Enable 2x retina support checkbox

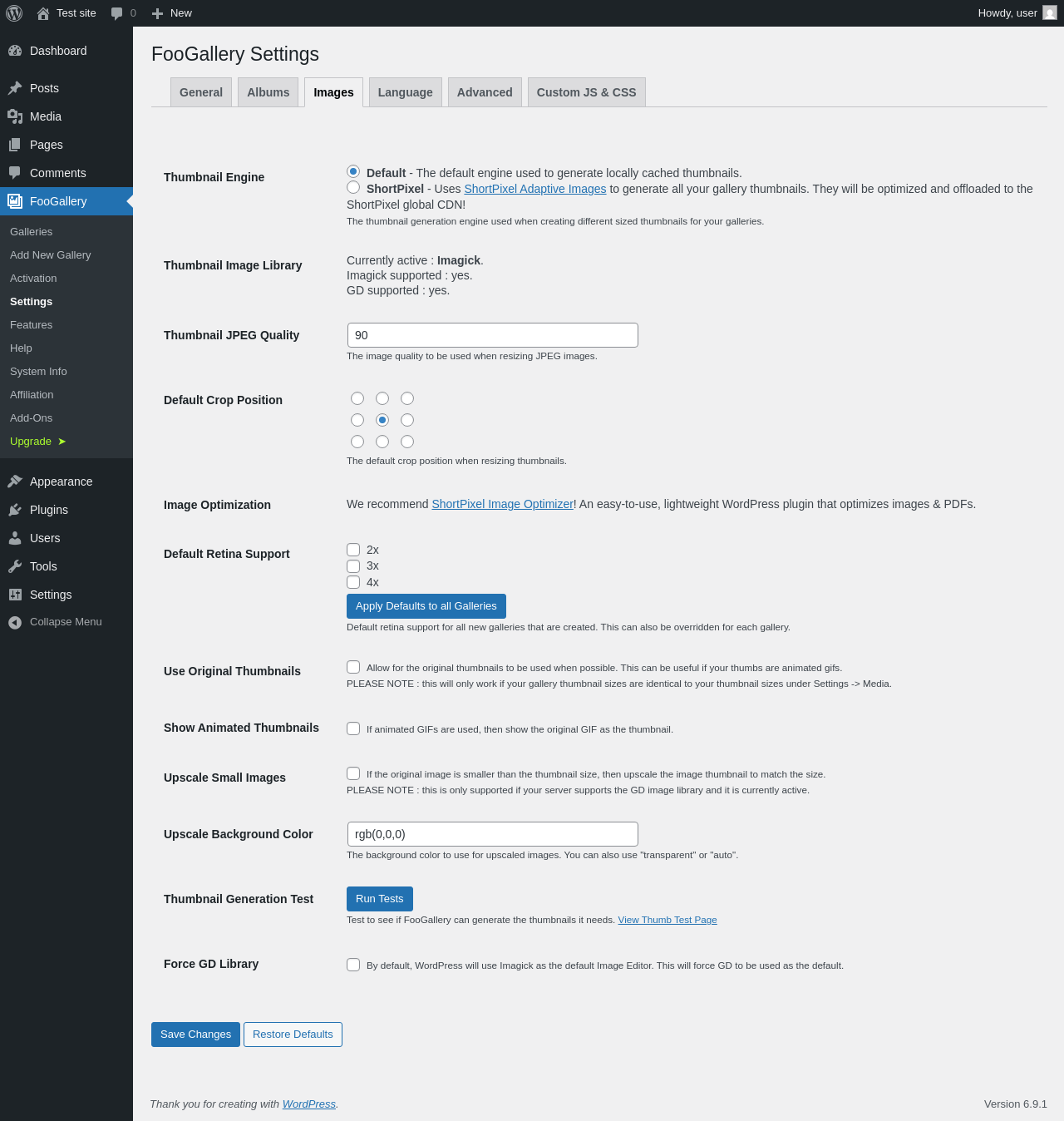pyautogui.click(x=353, y=550)
